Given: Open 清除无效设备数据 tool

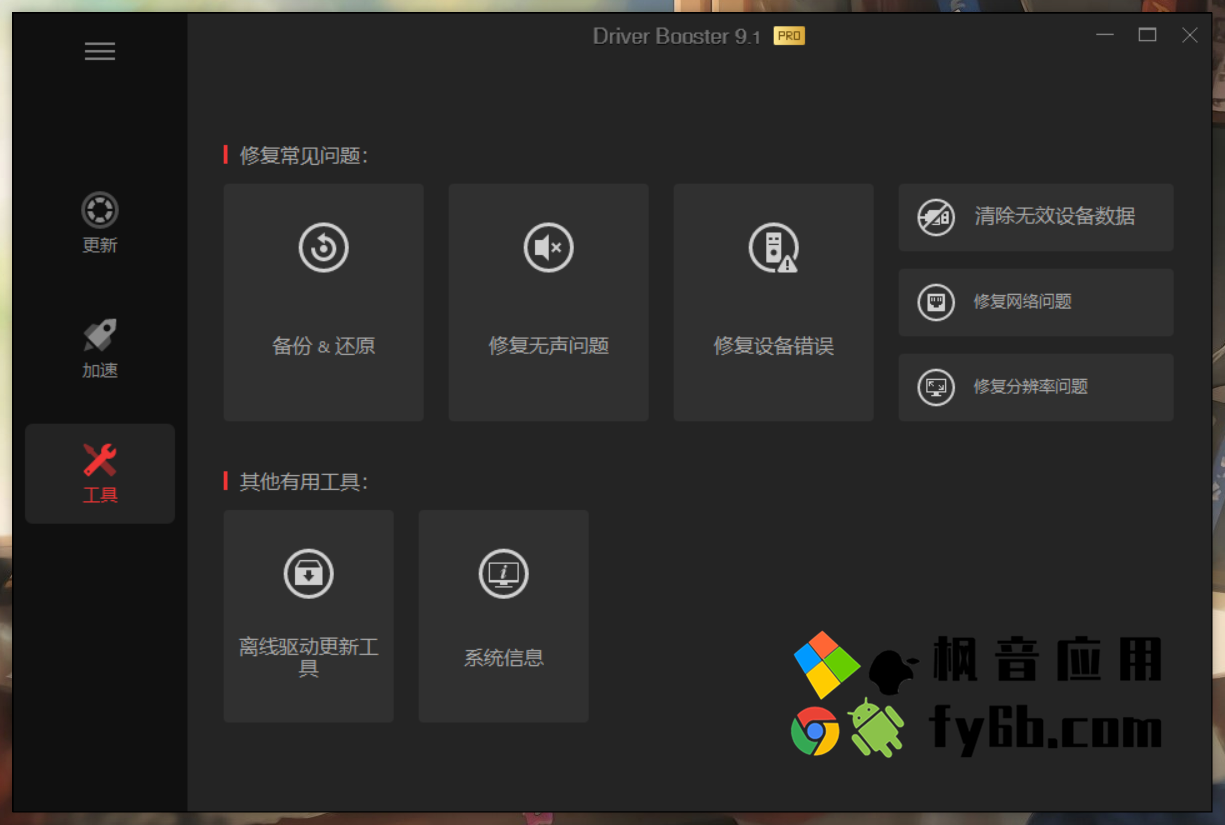Looking at the screenshot, I should (1036, 217).
